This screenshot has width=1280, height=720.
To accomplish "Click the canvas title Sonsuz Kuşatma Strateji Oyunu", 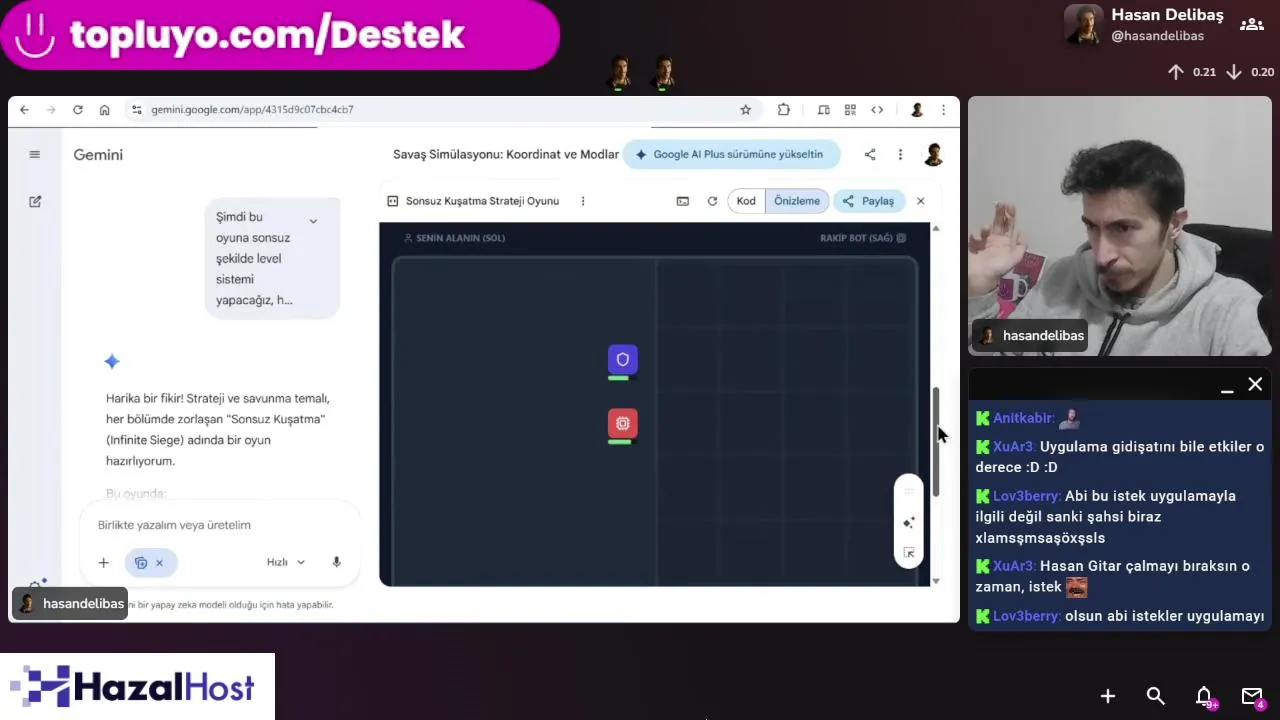I will point(482,201).
